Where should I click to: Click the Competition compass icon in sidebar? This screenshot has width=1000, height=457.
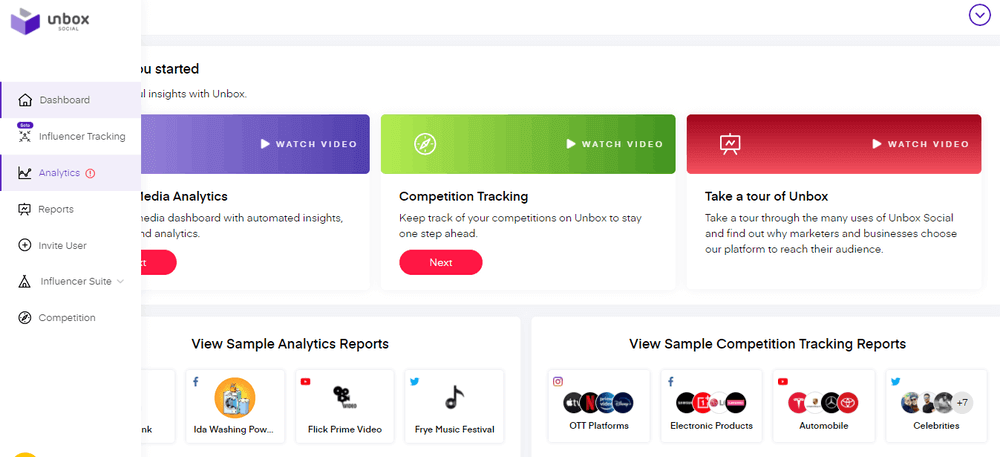pos(26,318)
